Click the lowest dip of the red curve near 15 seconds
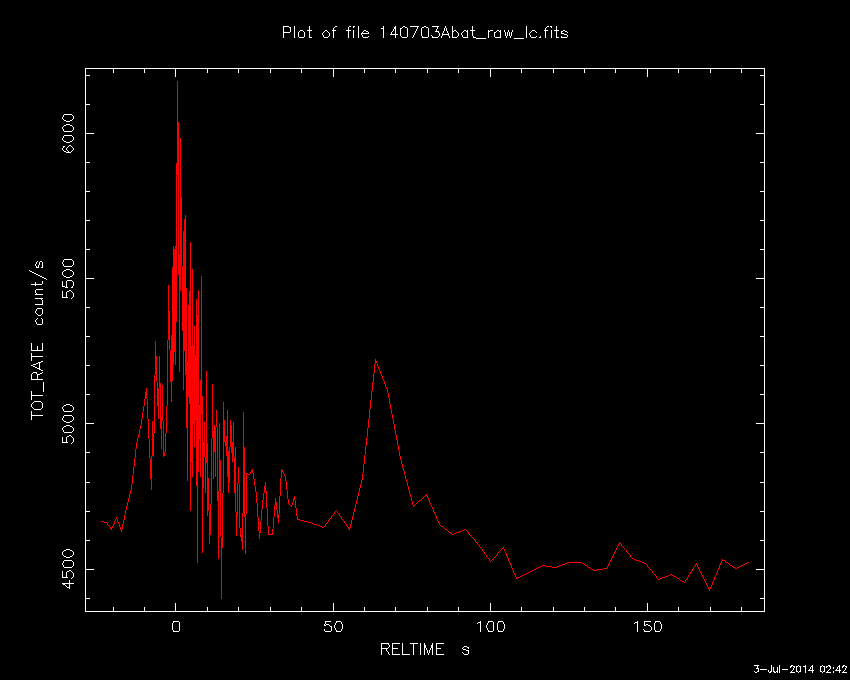This screenshot has height=680, width=850. [x=222, y=598]
